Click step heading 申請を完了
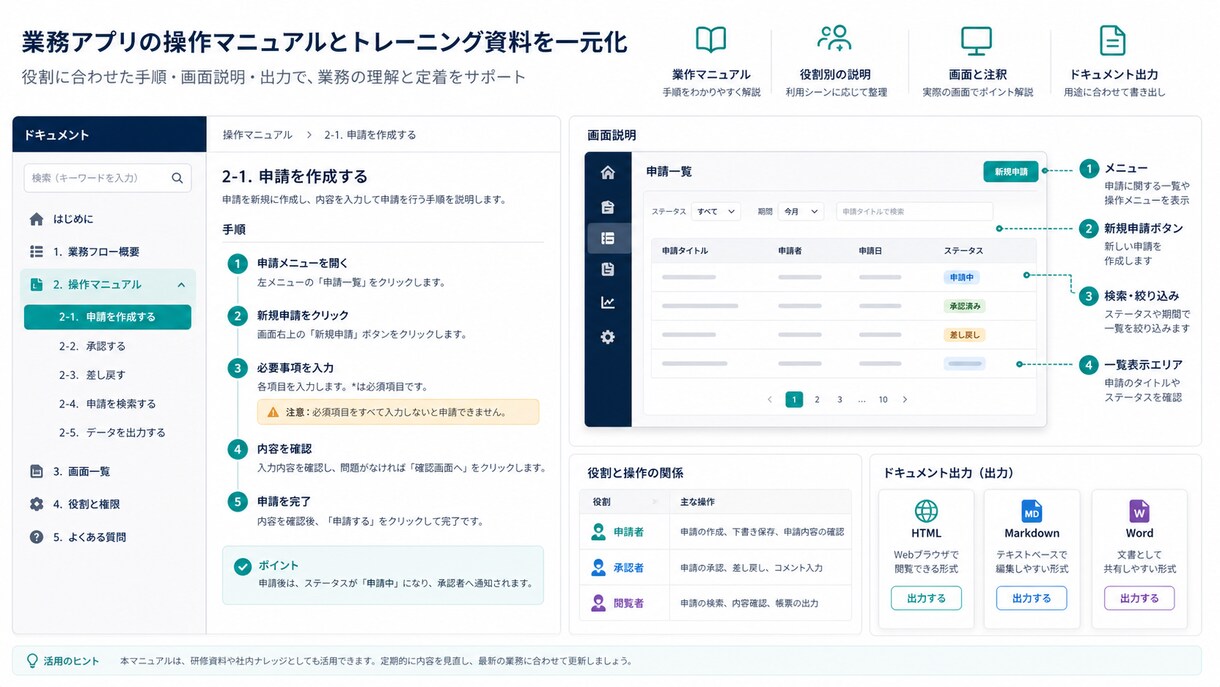This screenshot has width=1220, height=687. click(284, 501)
